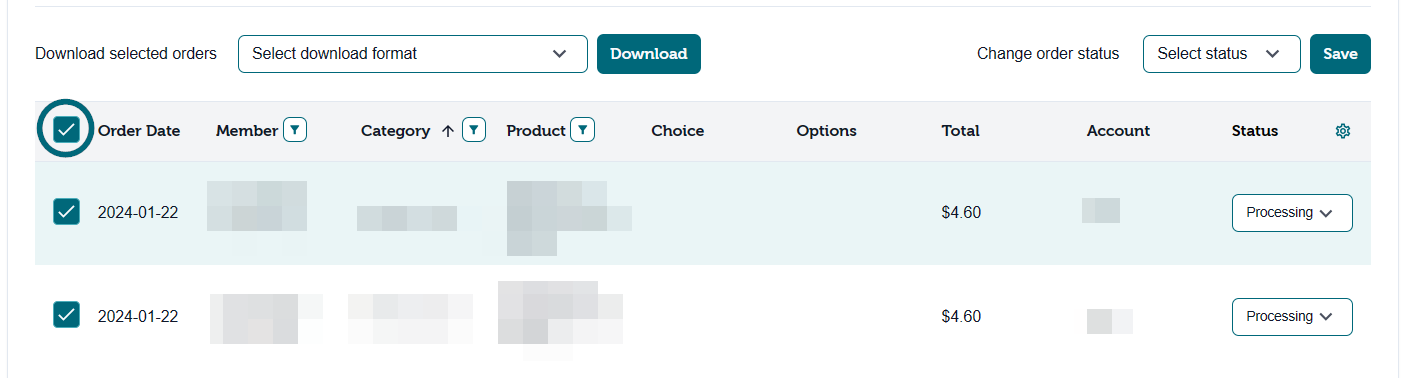This screenshot has height=378, width=1406.
Task: Open the Category column filter icon
Action: pyautogui.click(x=474, y=130)
